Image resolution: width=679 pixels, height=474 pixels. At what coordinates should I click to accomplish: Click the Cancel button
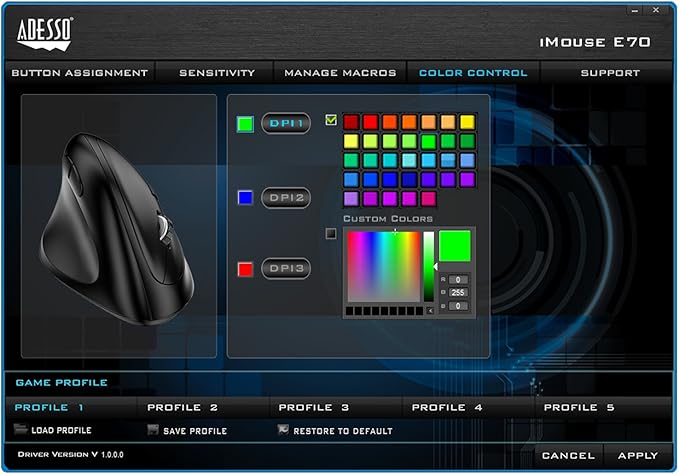(568, 456)
